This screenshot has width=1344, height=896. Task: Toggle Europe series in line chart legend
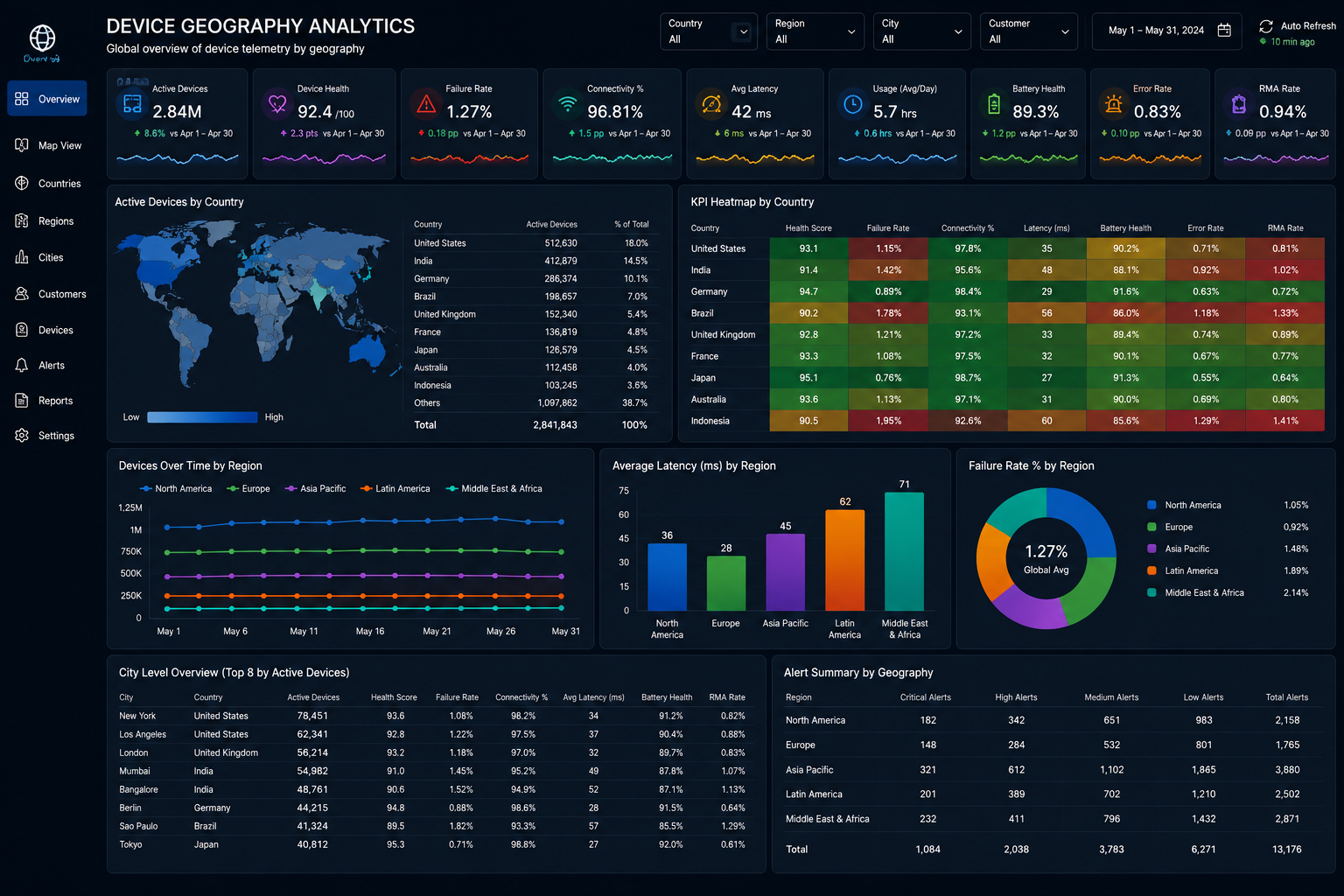[248, 489]
